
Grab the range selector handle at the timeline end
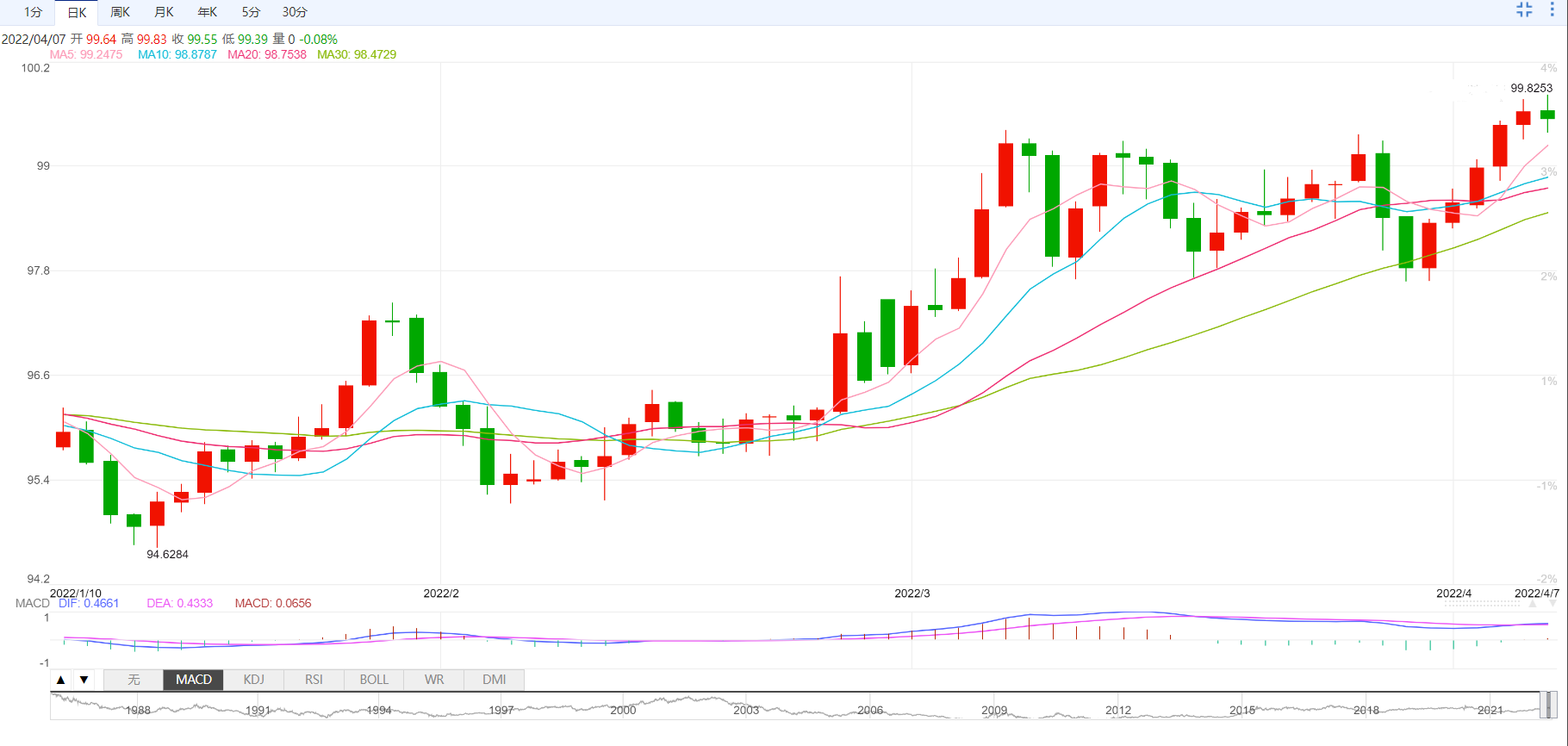coord(1550,705)
